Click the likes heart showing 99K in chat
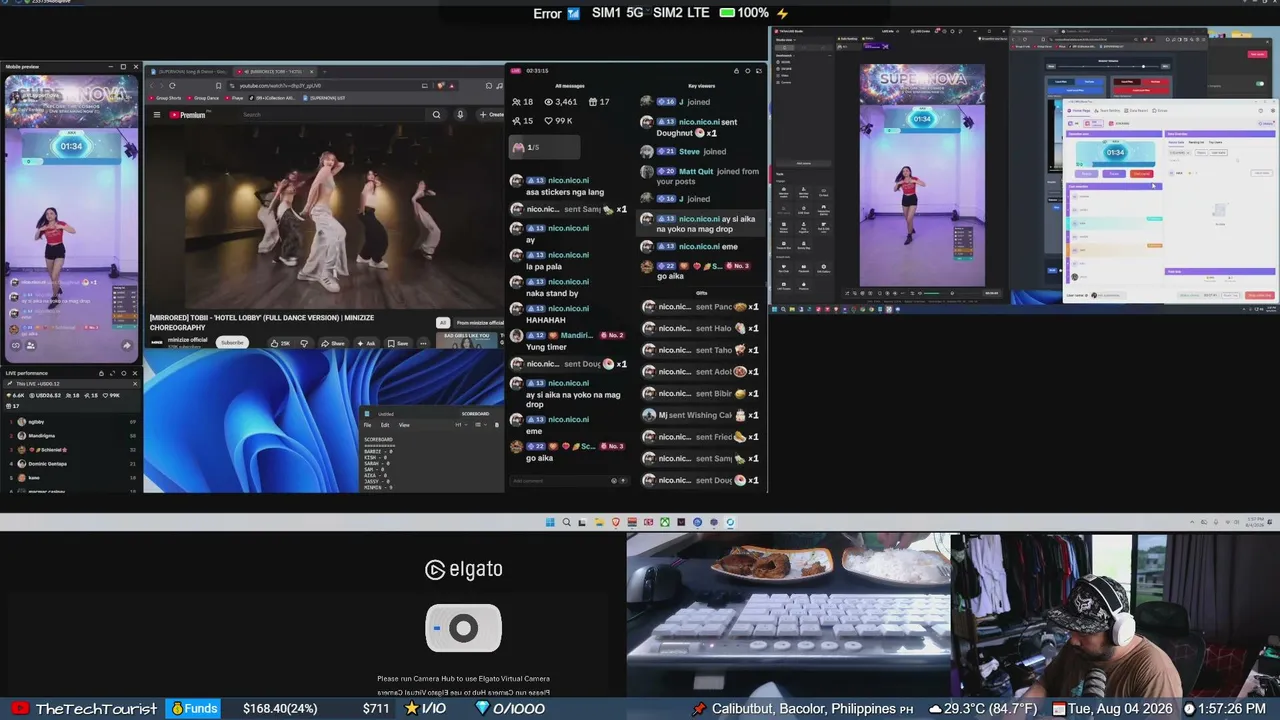The image size is (1280, 720). (x=546, y=121)
